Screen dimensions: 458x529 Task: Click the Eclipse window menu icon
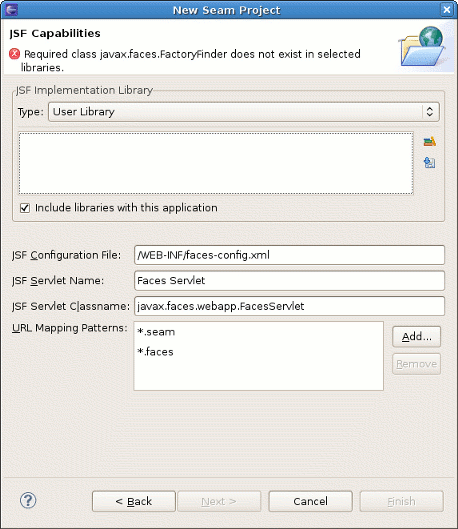(11, 9)
